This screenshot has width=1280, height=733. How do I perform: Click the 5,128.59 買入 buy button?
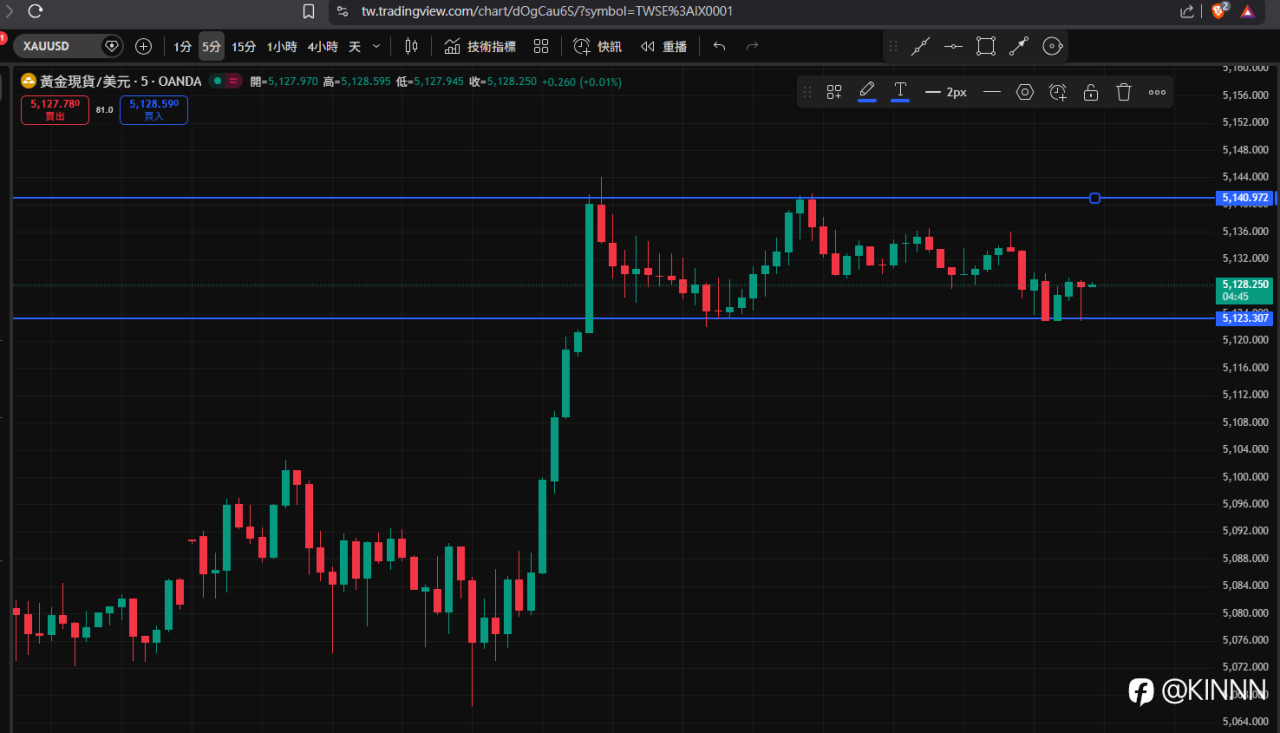(x=154, y=110)
